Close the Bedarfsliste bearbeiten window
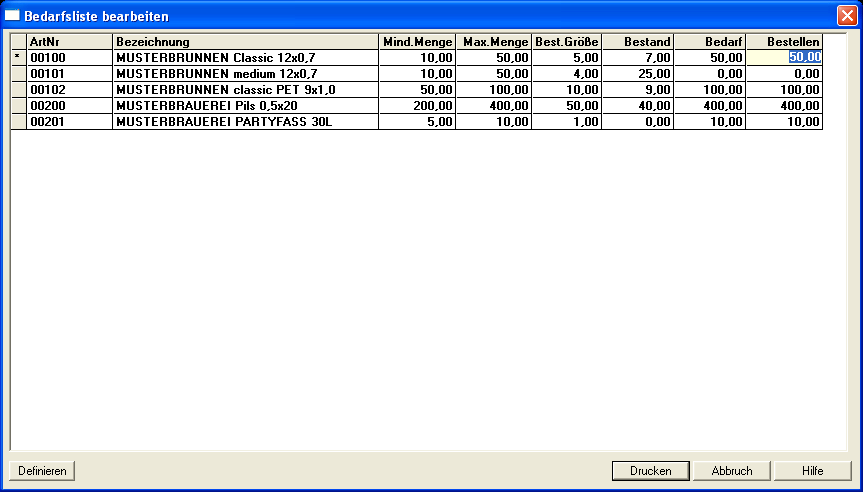Screen dimensions: 863x492 click(846, 16)
